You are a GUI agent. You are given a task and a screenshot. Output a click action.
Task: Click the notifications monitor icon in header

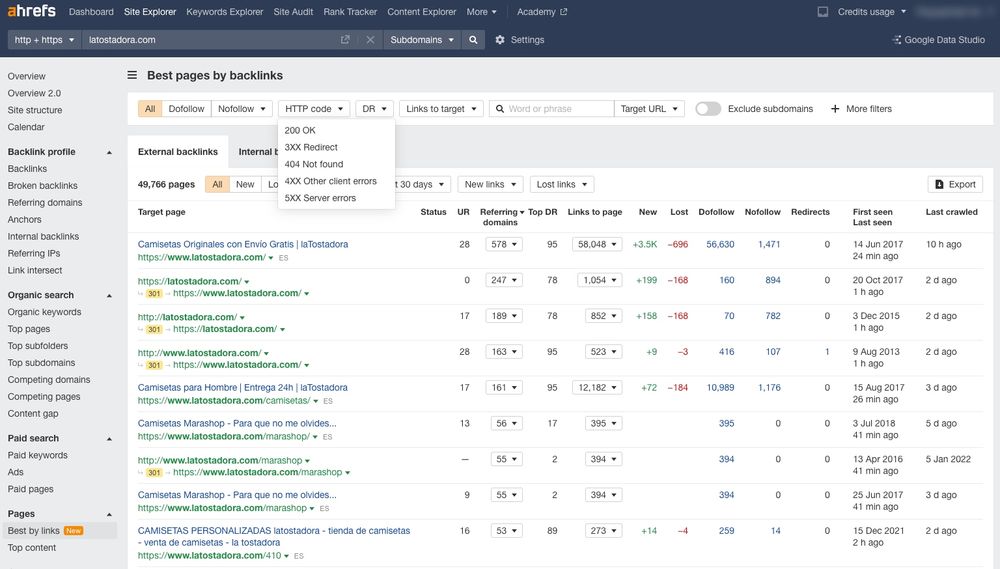(x=823, y=11)
